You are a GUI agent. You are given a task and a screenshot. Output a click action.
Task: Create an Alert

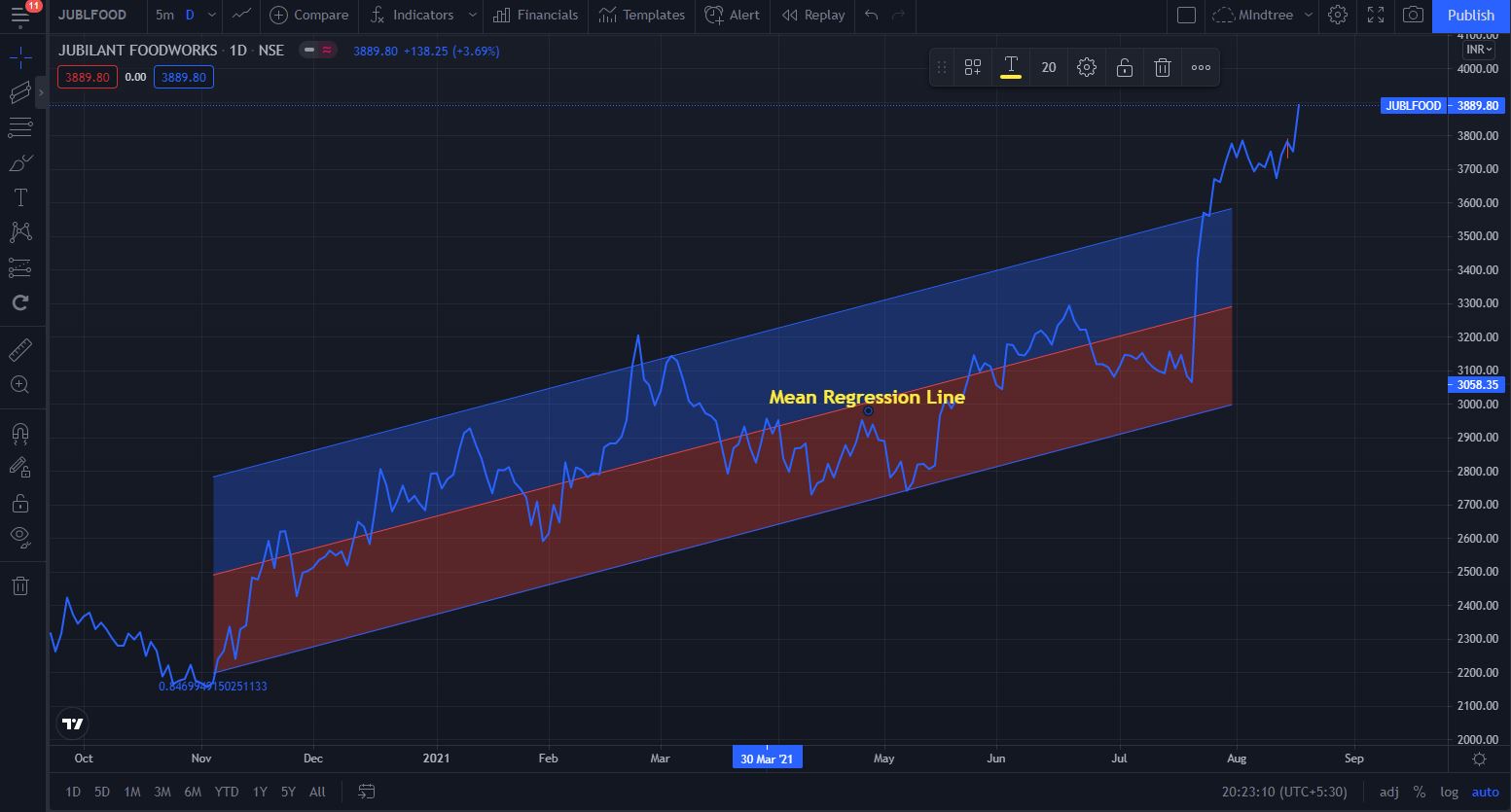pyautogui.click(x=733, y=15)
